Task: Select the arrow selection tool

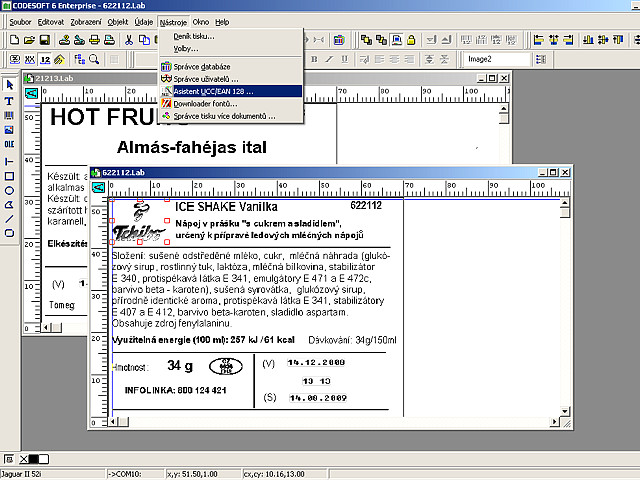Action: [x=9, y=84]
